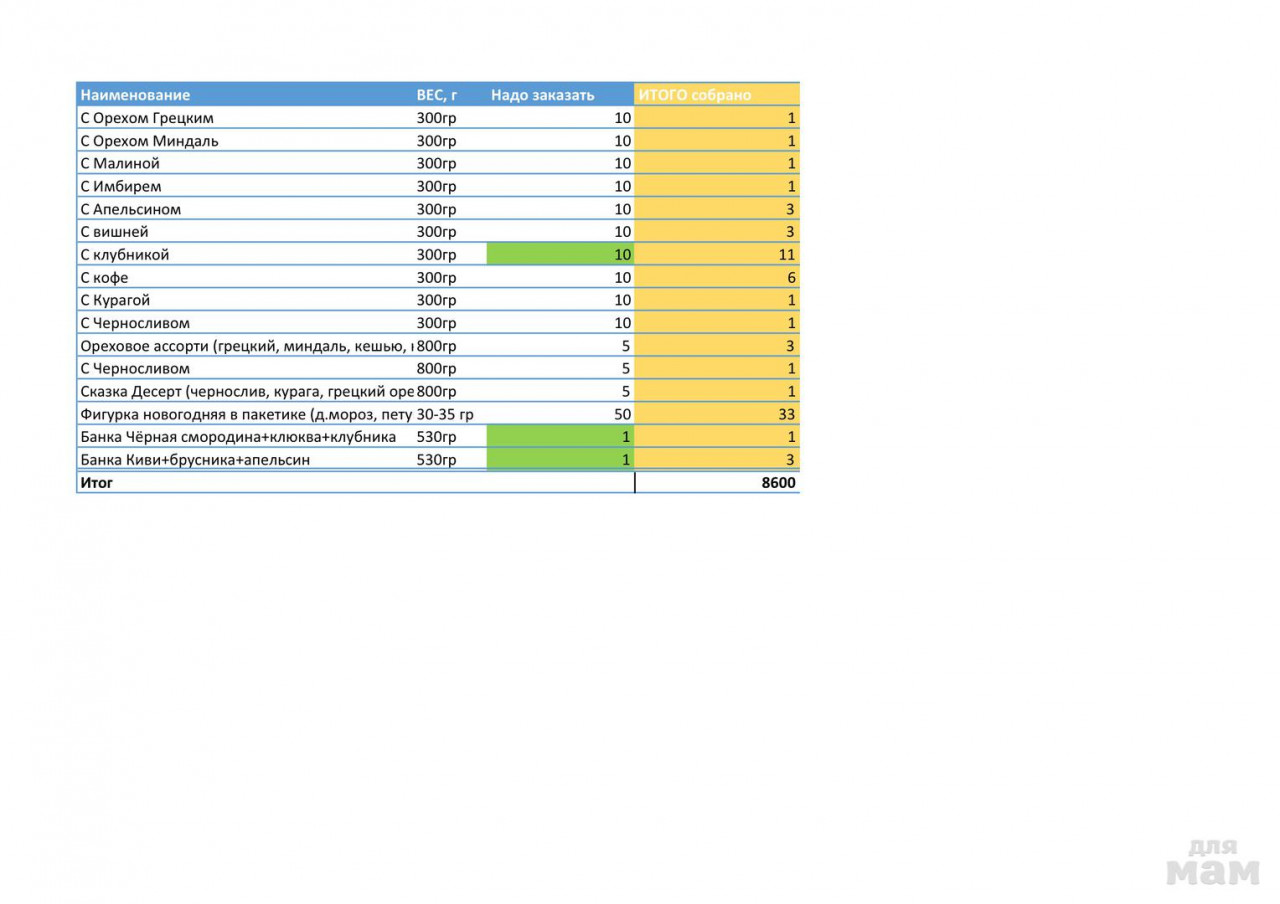Select the С Орехом Грецким name cell
This screenshot has height=904, width=1280.
147,118
